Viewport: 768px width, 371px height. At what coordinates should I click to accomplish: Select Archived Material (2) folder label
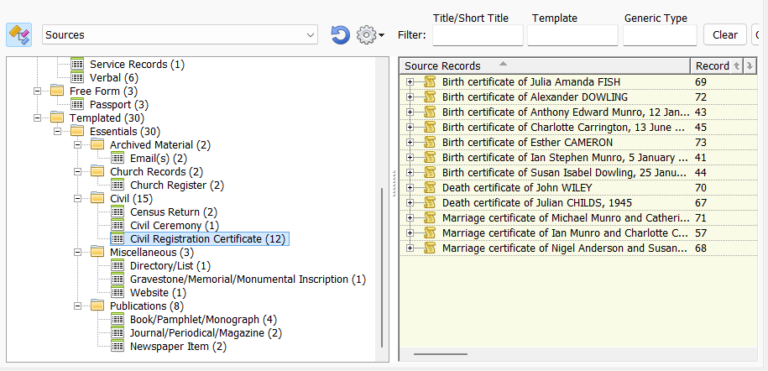tap(160, 145)
